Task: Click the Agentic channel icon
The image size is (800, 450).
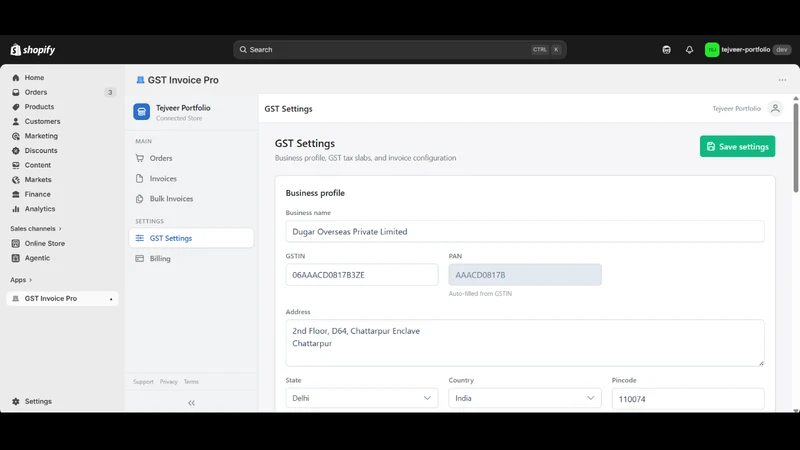Action: coord(16,258)
